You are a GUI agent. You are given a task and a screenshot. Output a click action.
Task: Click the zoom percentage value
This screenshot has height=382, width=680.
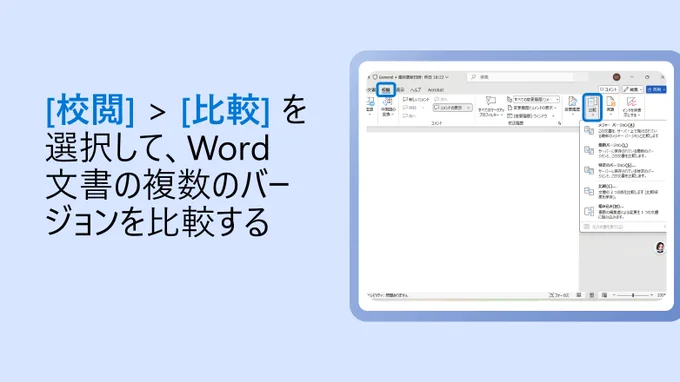pyautogui.click(x=661, y=295)
